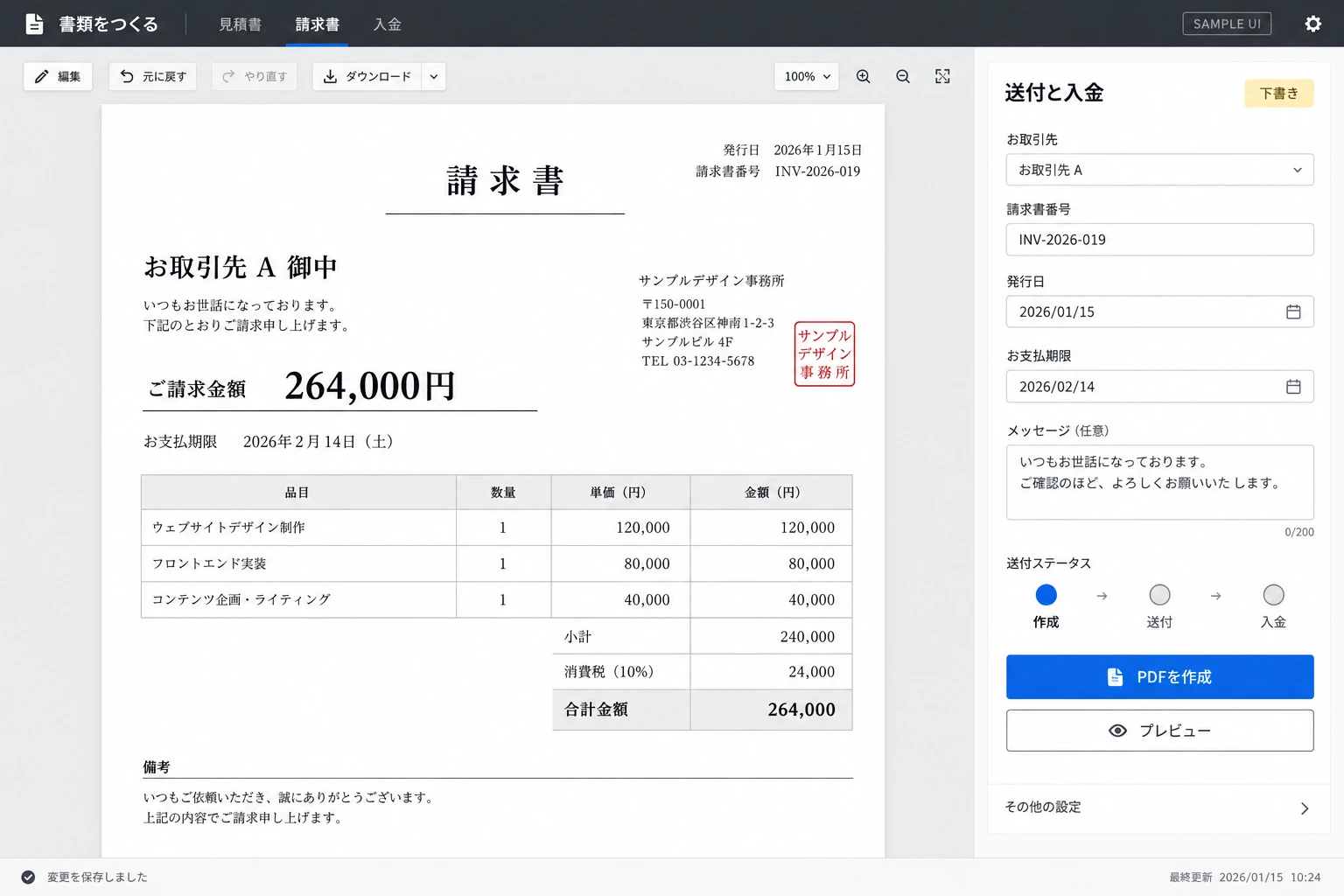This screenshot has width=1344, height=896.
Task: Click the 発行日 date field
Action: (x=1159, y=311)
